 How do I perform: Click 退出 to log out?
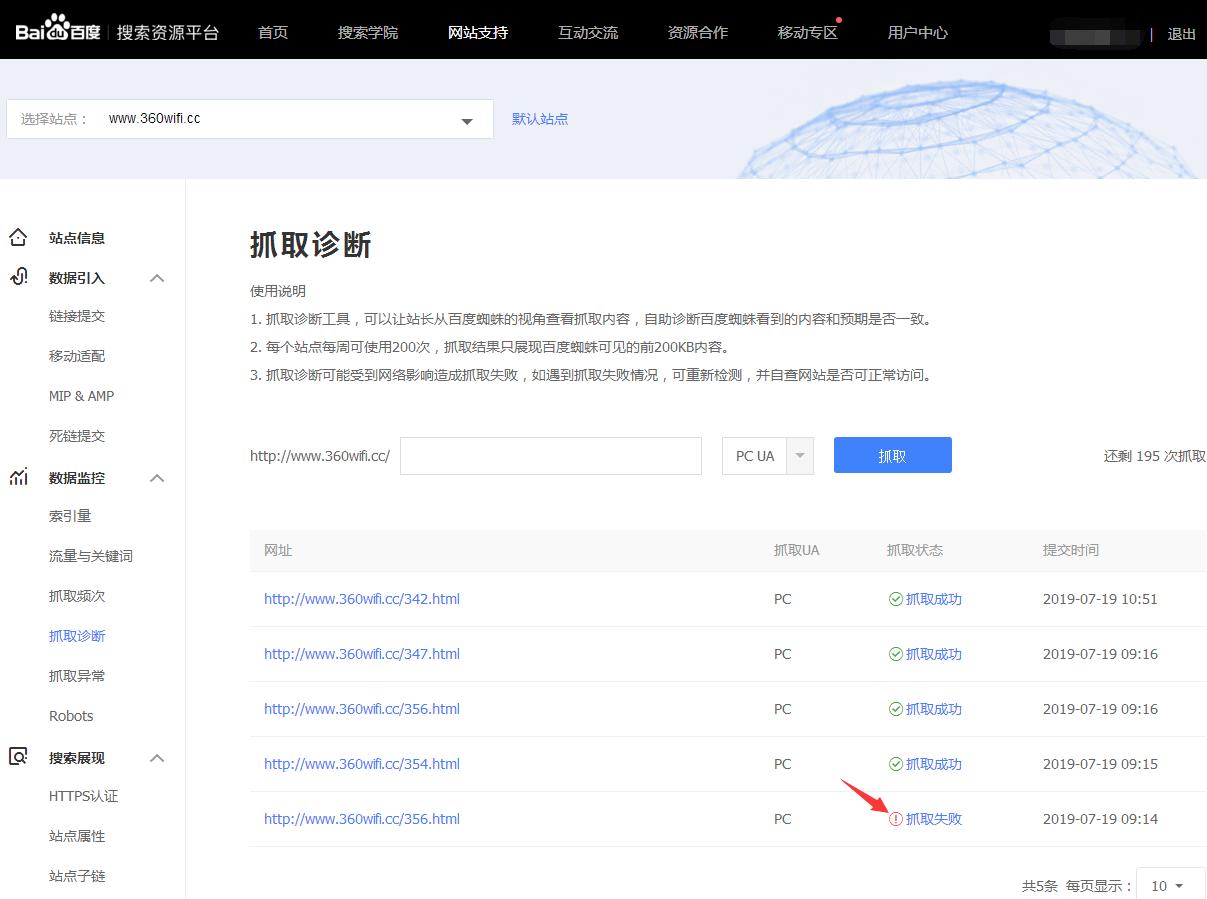(x=1181, y=33)
